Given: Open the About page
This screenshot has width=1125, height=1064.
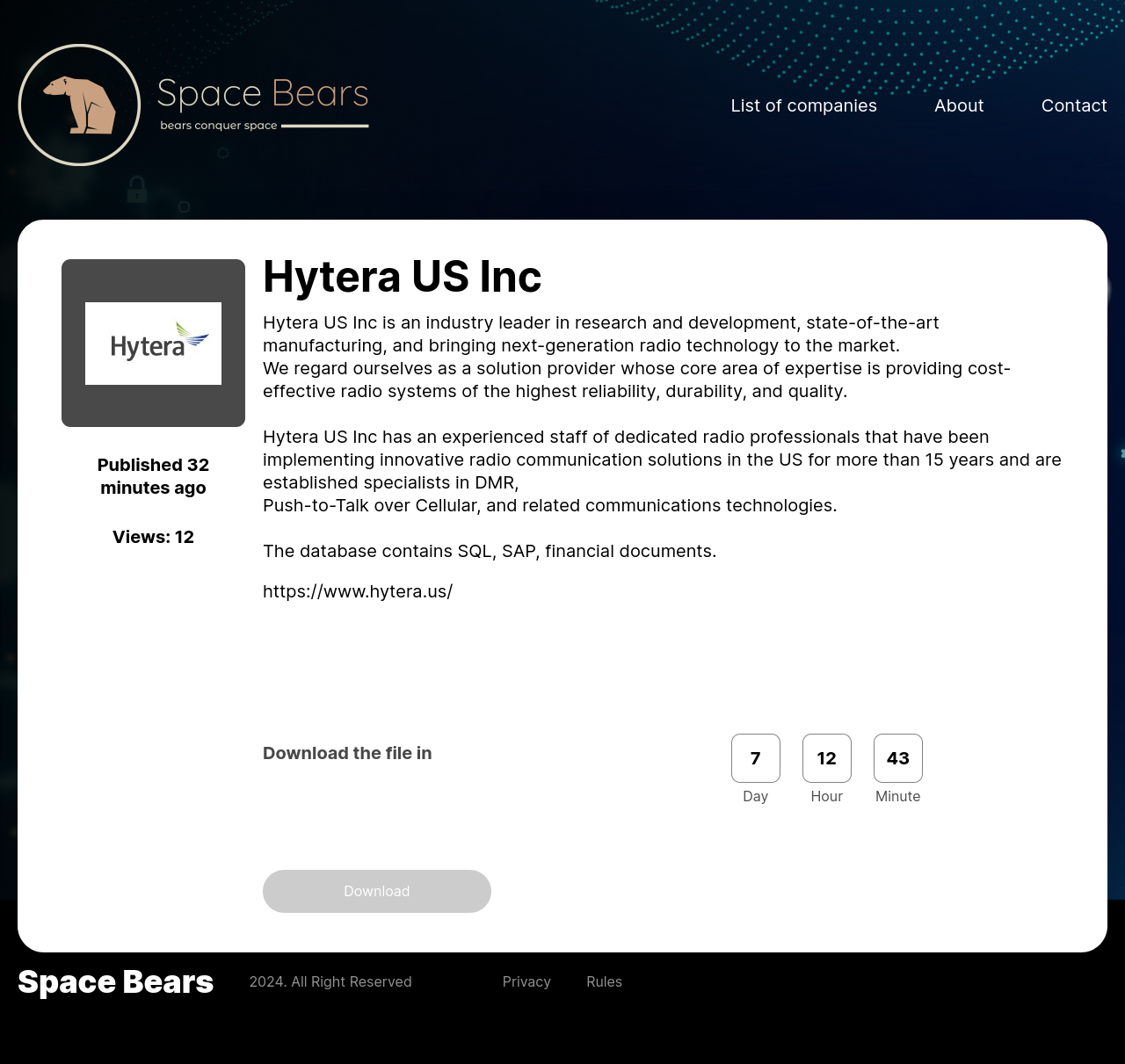Looking at the screenshot, I should coord(959,105).
